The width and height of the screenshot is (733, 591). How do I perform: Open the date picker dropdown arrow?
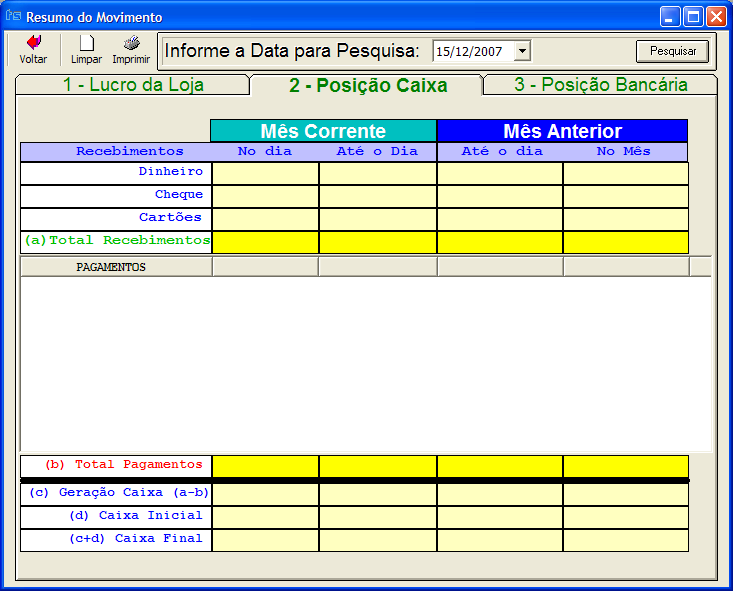point(523,50)
